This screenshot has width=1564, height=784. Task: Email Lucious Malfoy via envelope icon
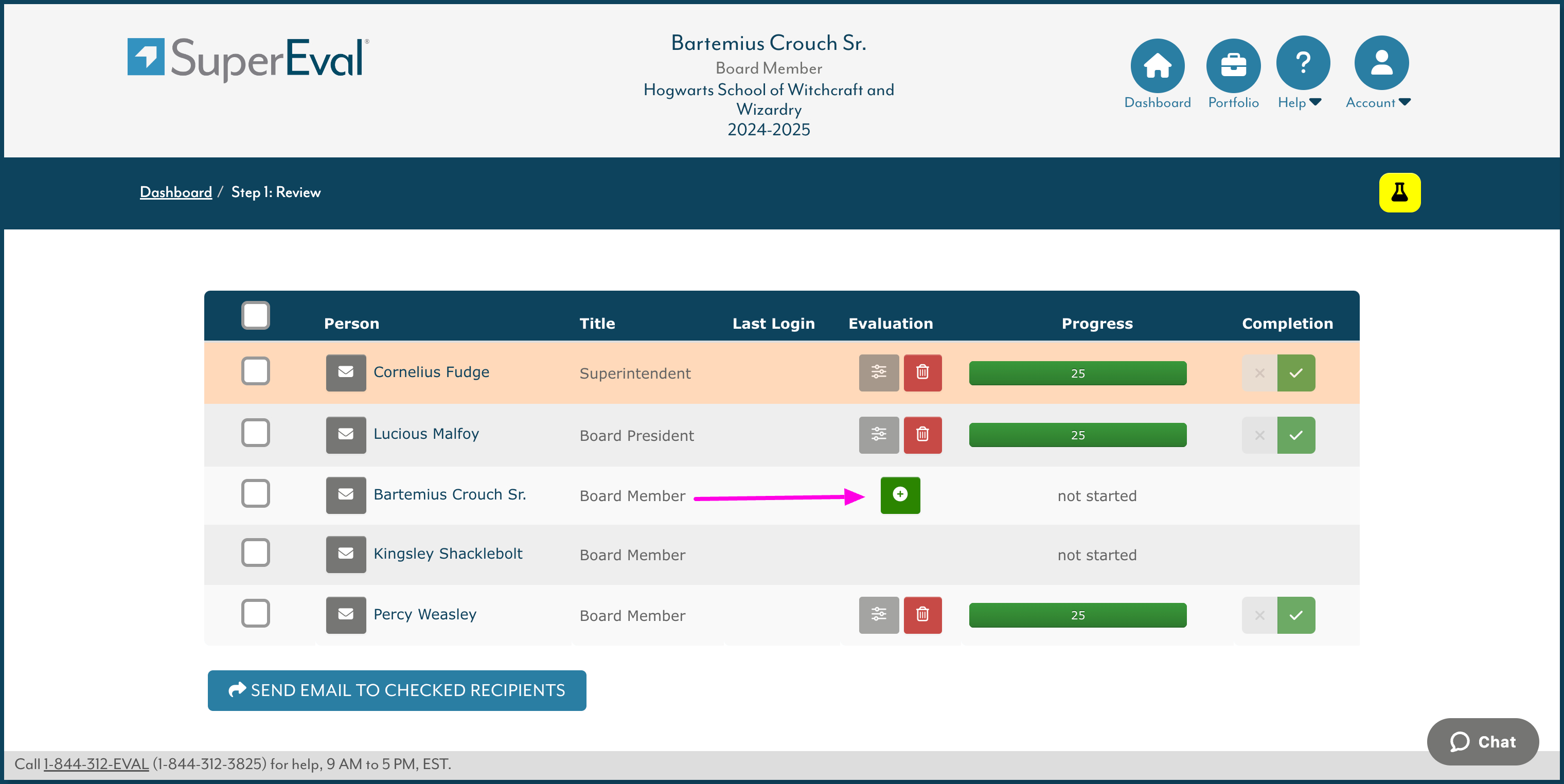(x=345, y=435)
